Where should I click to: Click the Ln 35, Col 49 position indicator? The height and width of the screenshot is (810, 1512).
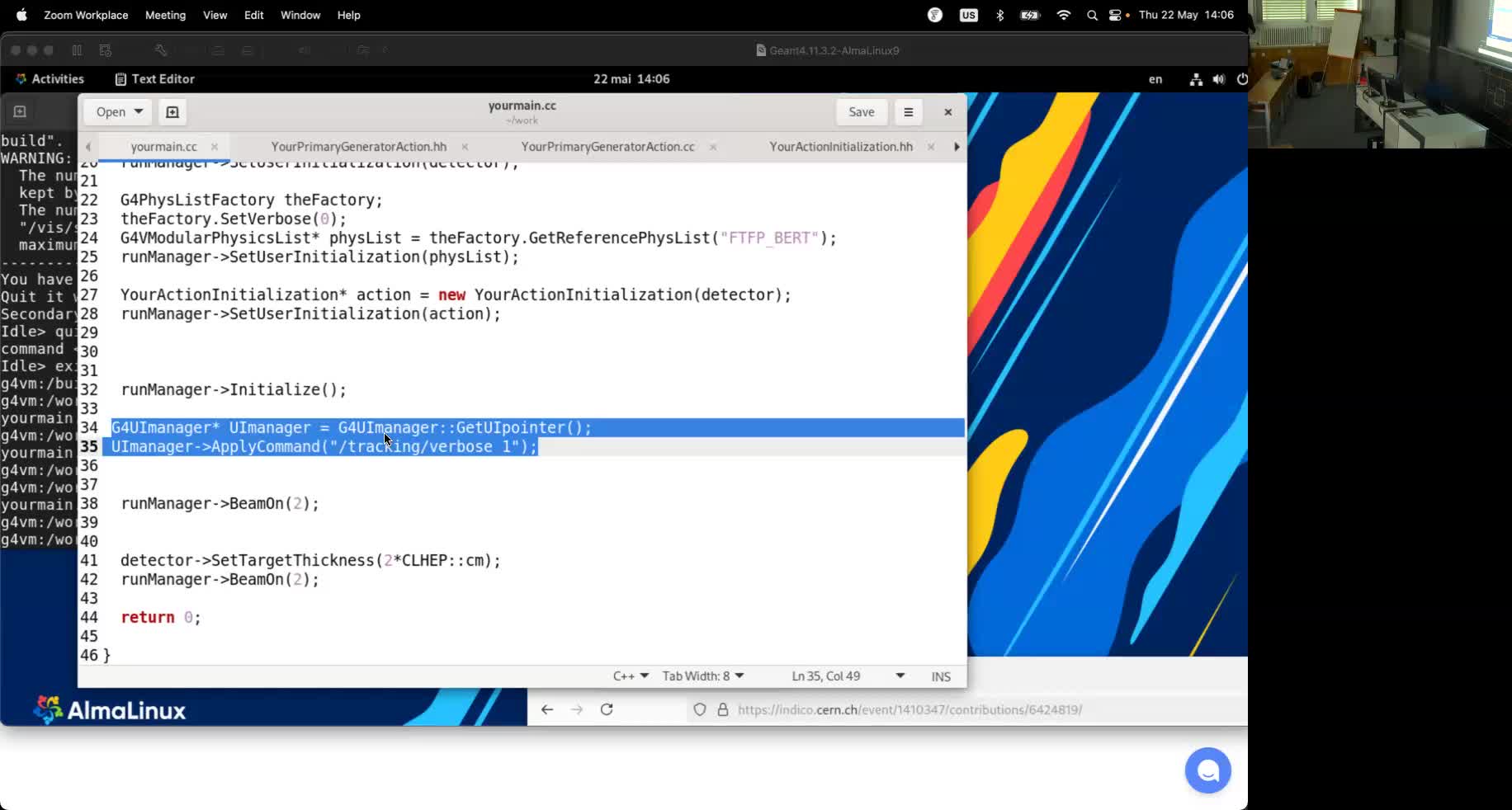coord(825,676)
